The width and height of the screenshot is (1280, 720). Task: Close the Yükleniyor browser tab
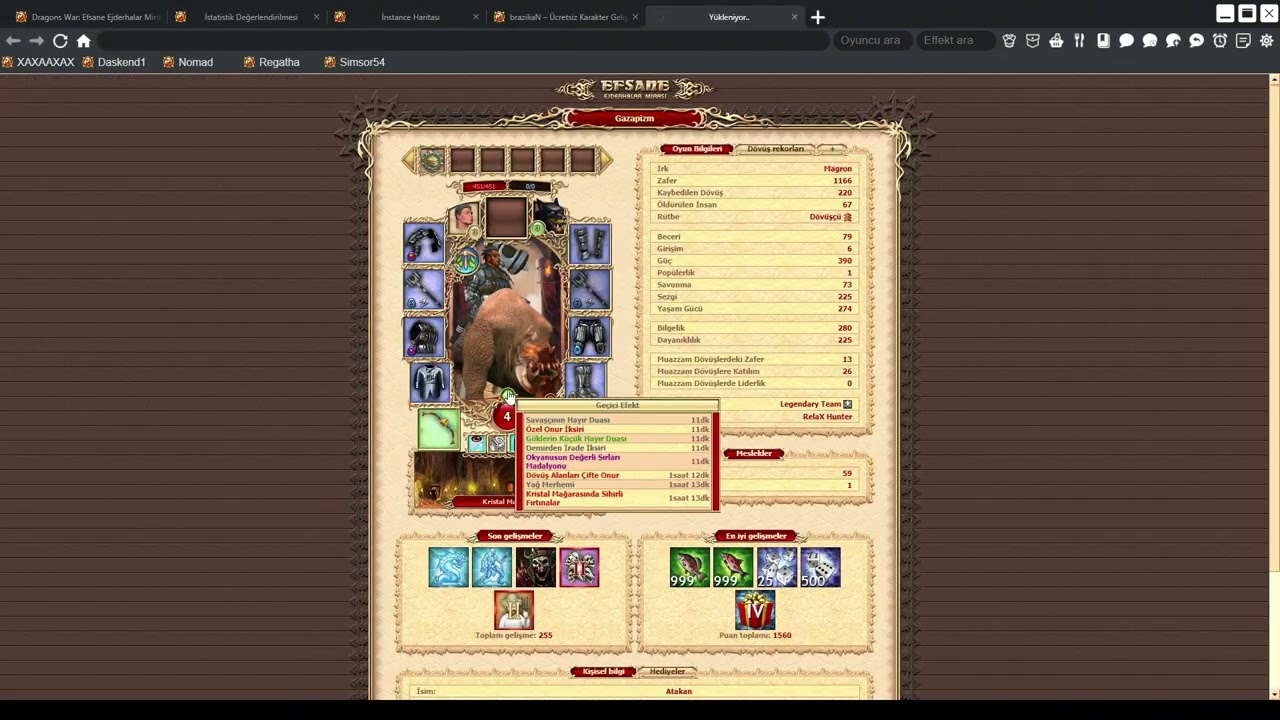[795, 17]
